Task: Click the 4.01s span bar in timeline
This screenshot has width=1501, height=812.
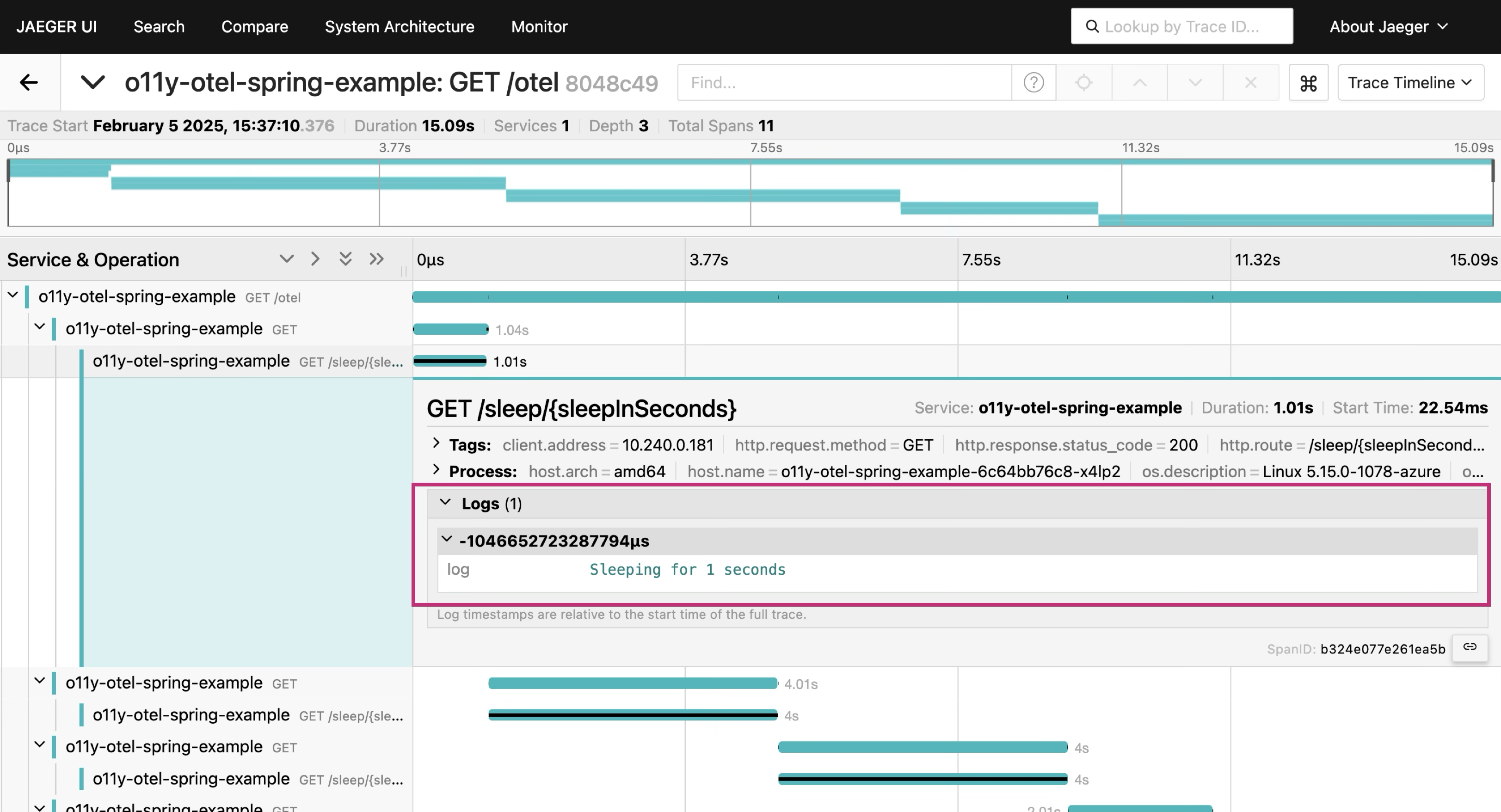Action: 633,683
